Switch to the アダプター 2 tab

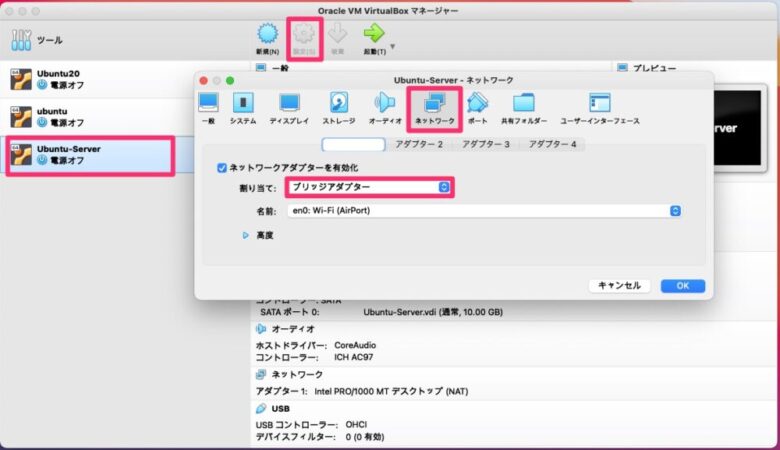pyautogui.click(x=419, y=144)
